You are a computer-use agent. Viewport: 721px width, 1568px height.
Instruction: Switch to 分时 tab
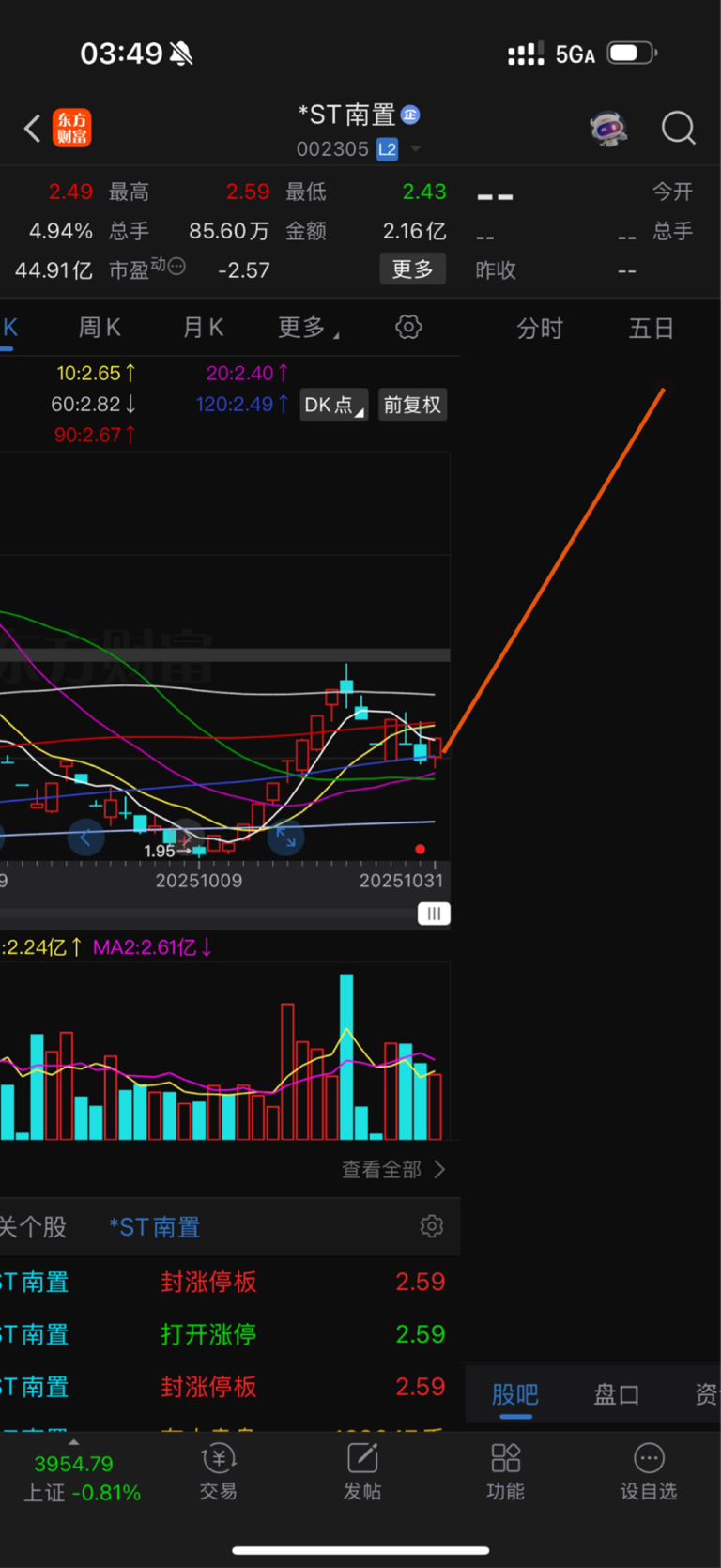pyautogui.click(x=540, y=329)
